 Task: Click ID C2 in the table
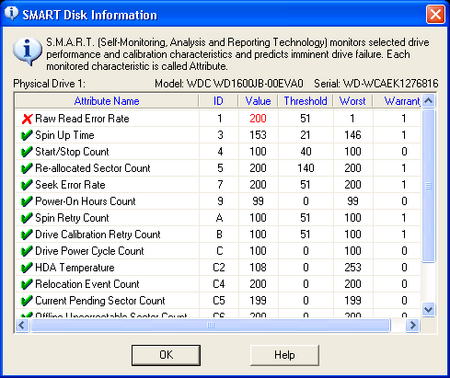pyautogui.click(x=219, y=268)
